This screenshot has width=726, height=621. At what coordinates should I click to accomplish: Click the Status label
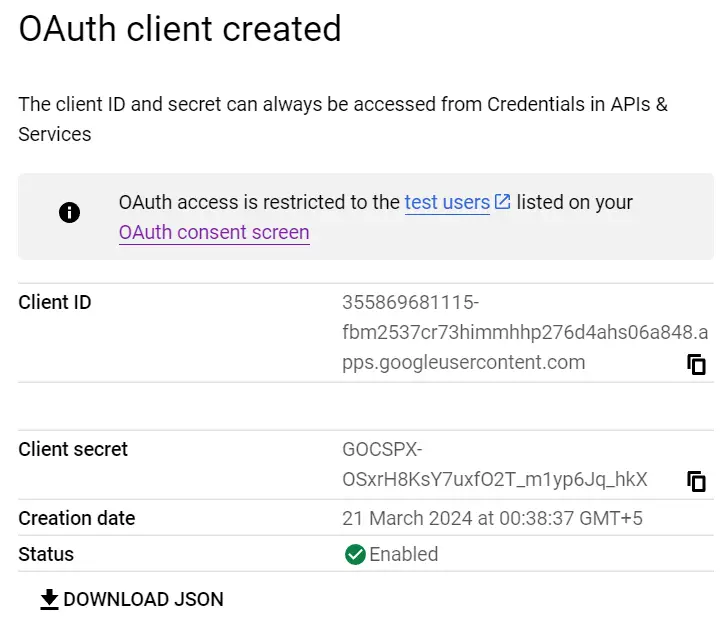(46, 554)
